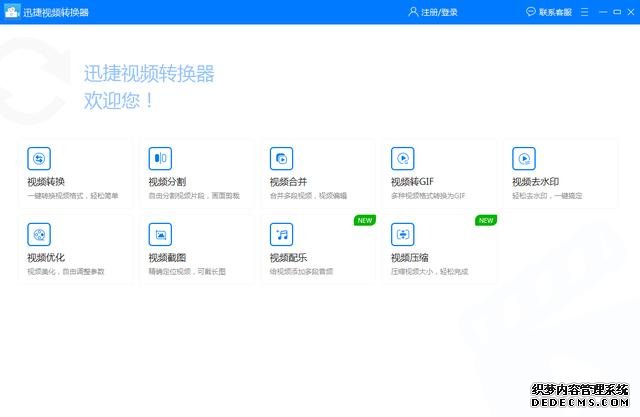Click the 注册/登录 login link
Screen dimensions: 640x417
point(439,12)
